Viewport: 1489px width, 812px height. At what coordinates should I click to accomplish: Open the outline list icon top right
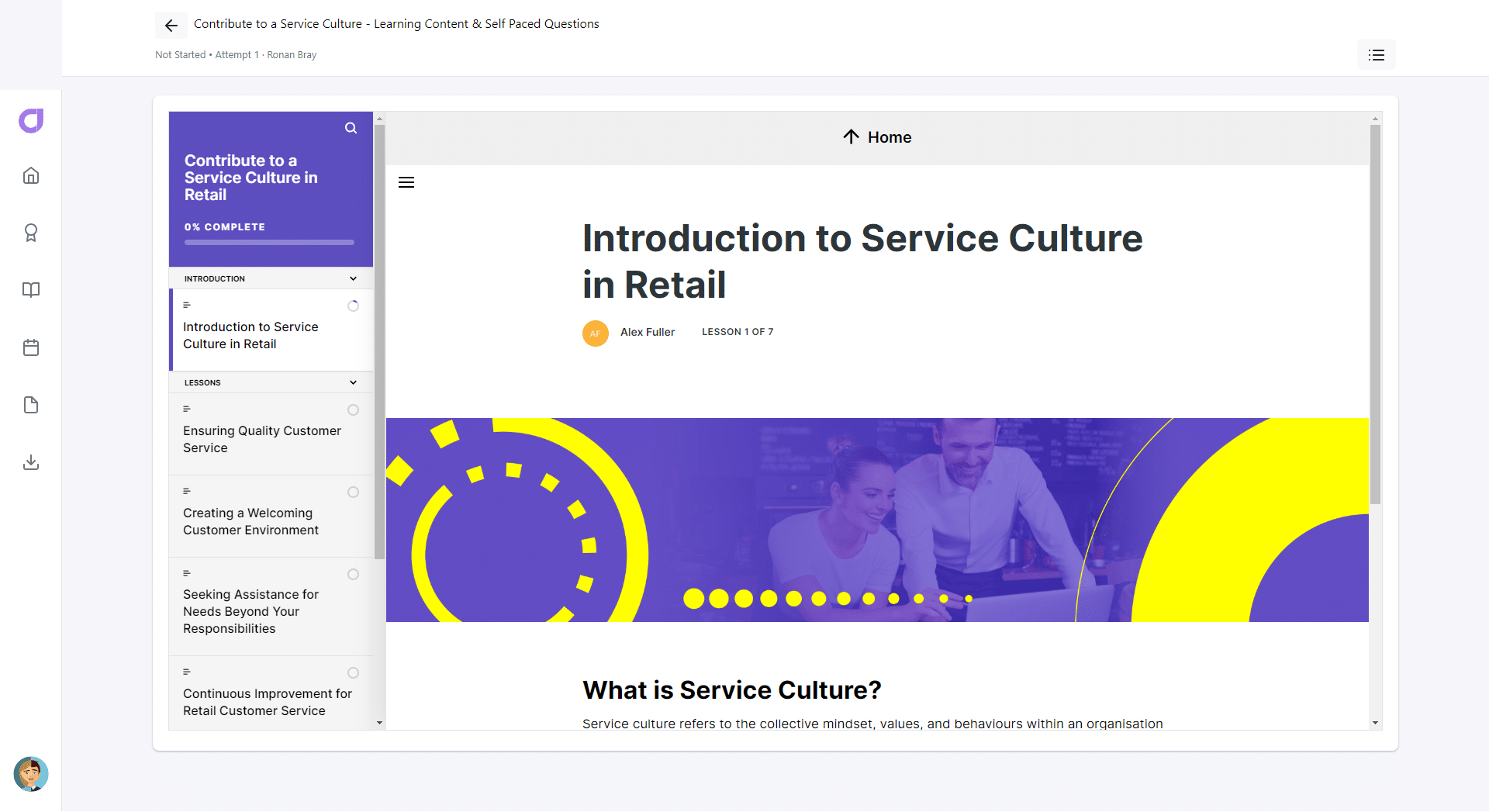(x=1376, y=55)
